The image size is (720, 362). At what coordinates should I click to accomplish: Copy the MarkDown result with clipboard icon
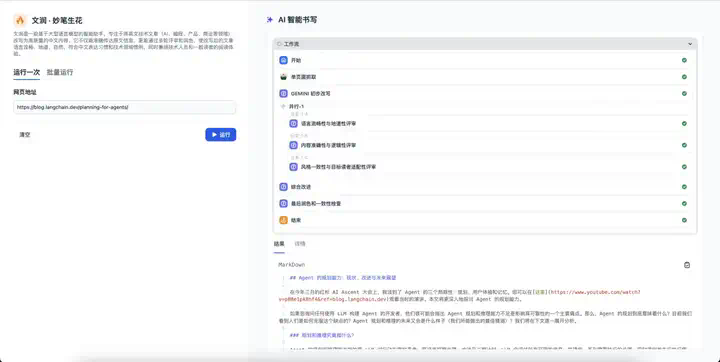point(687,265)
